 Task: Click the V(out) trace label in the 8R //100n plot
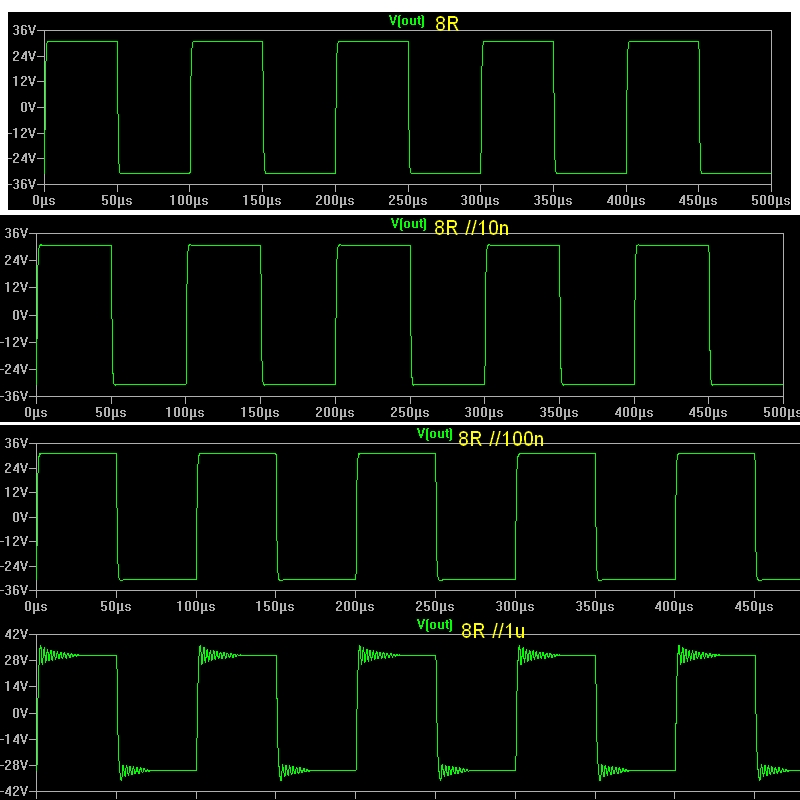[434, 434]
